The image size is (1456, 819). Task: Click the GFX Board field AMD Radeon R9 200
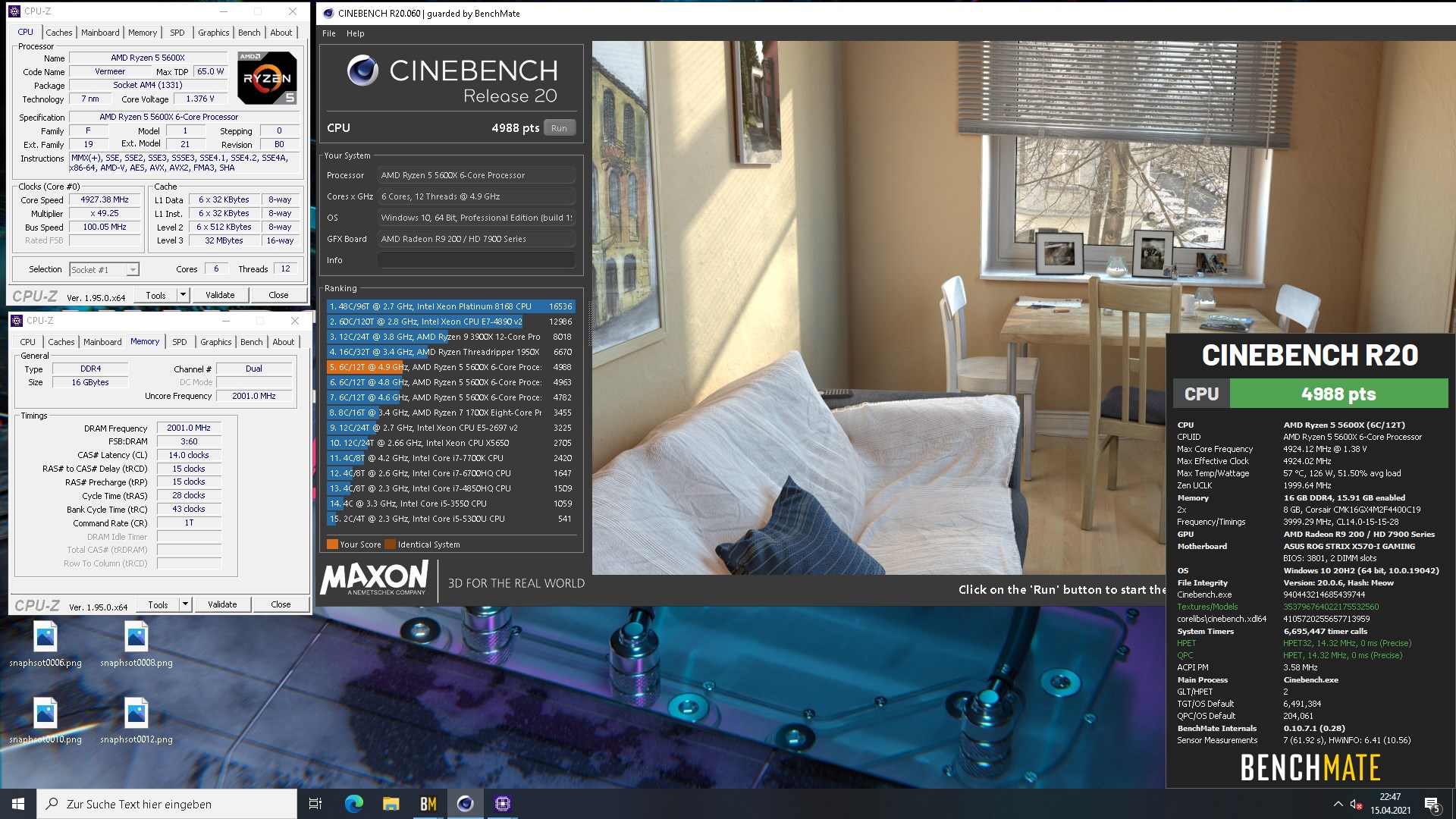tap(476, 239)
